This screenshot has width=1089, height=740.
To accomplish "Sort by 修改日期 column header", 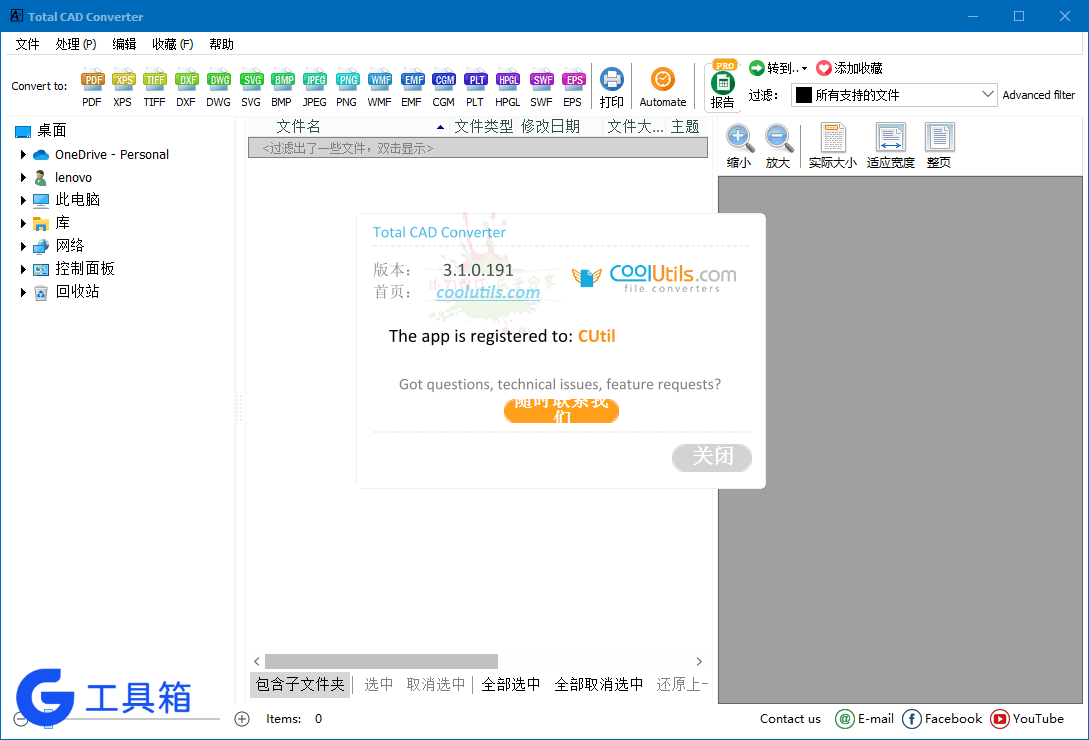I will pyautogui.click(x=551, y=126).
